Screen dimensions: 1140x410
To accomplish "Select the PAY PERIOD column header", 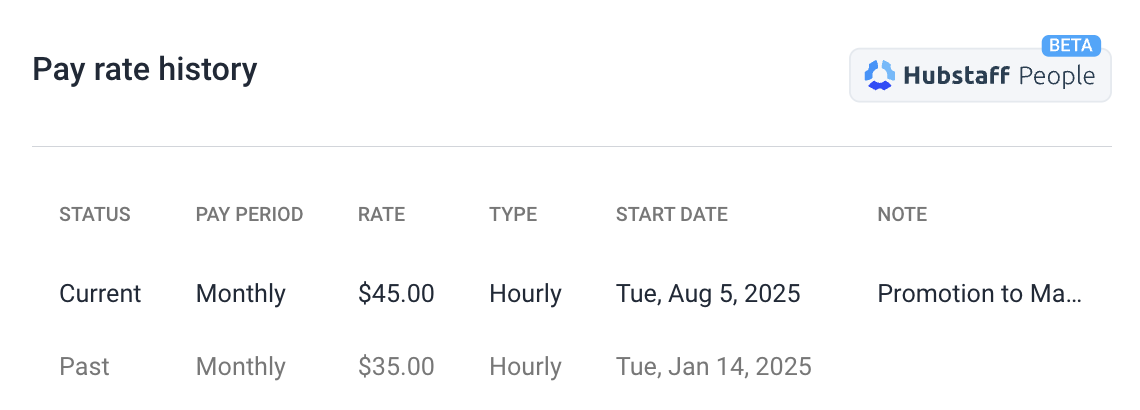I will pyautogui.click(x=249, y=214).
